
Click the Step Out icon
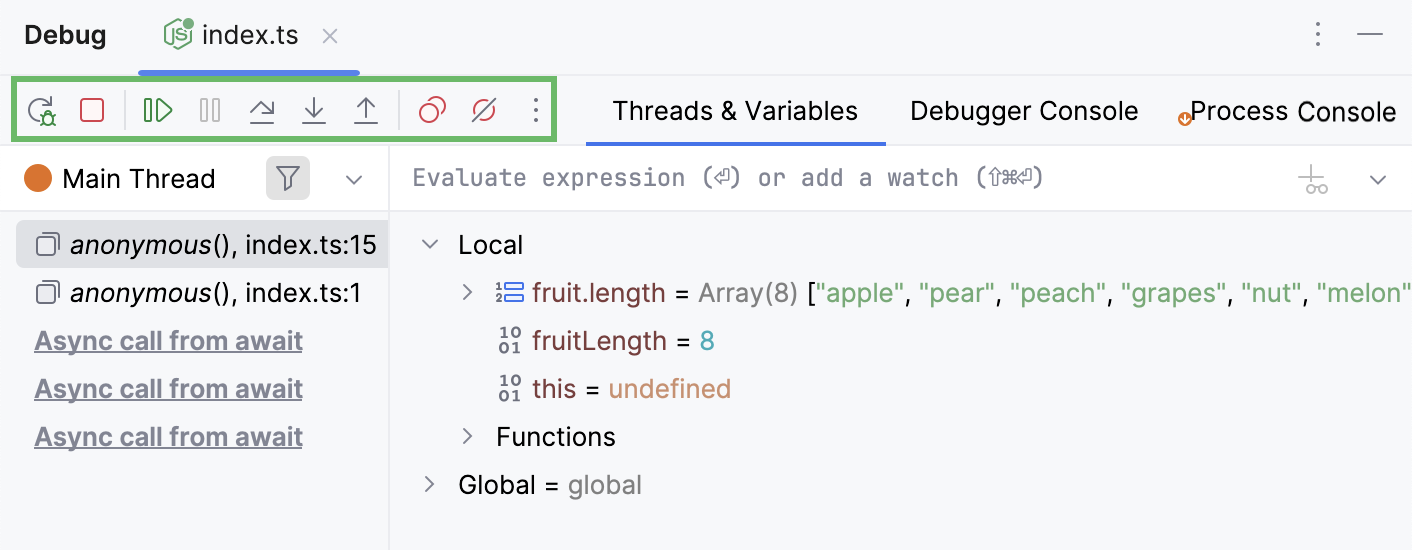(366, 110)
